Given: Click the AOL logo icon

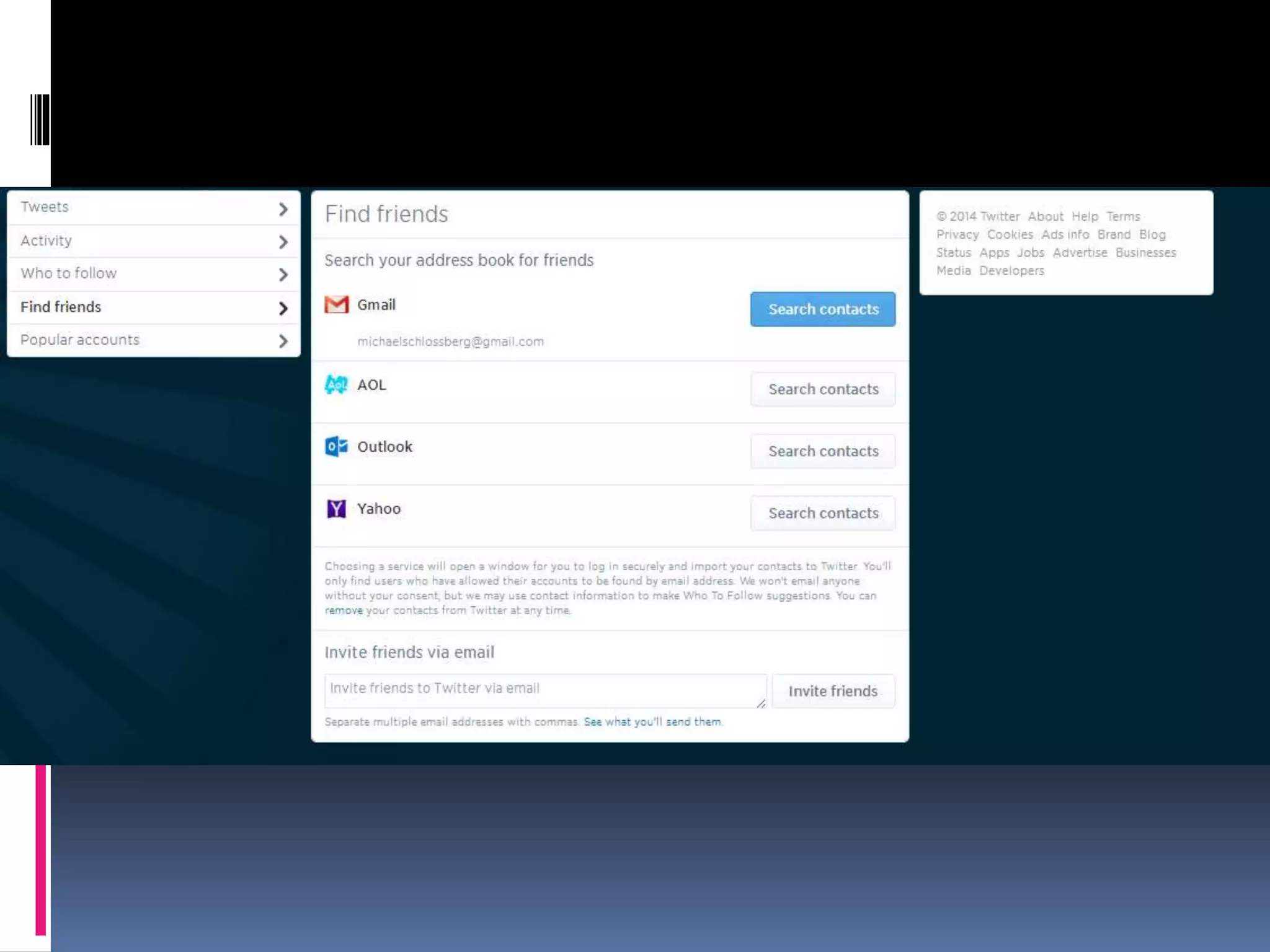Looking at the screenshot, I should point(336,385).
